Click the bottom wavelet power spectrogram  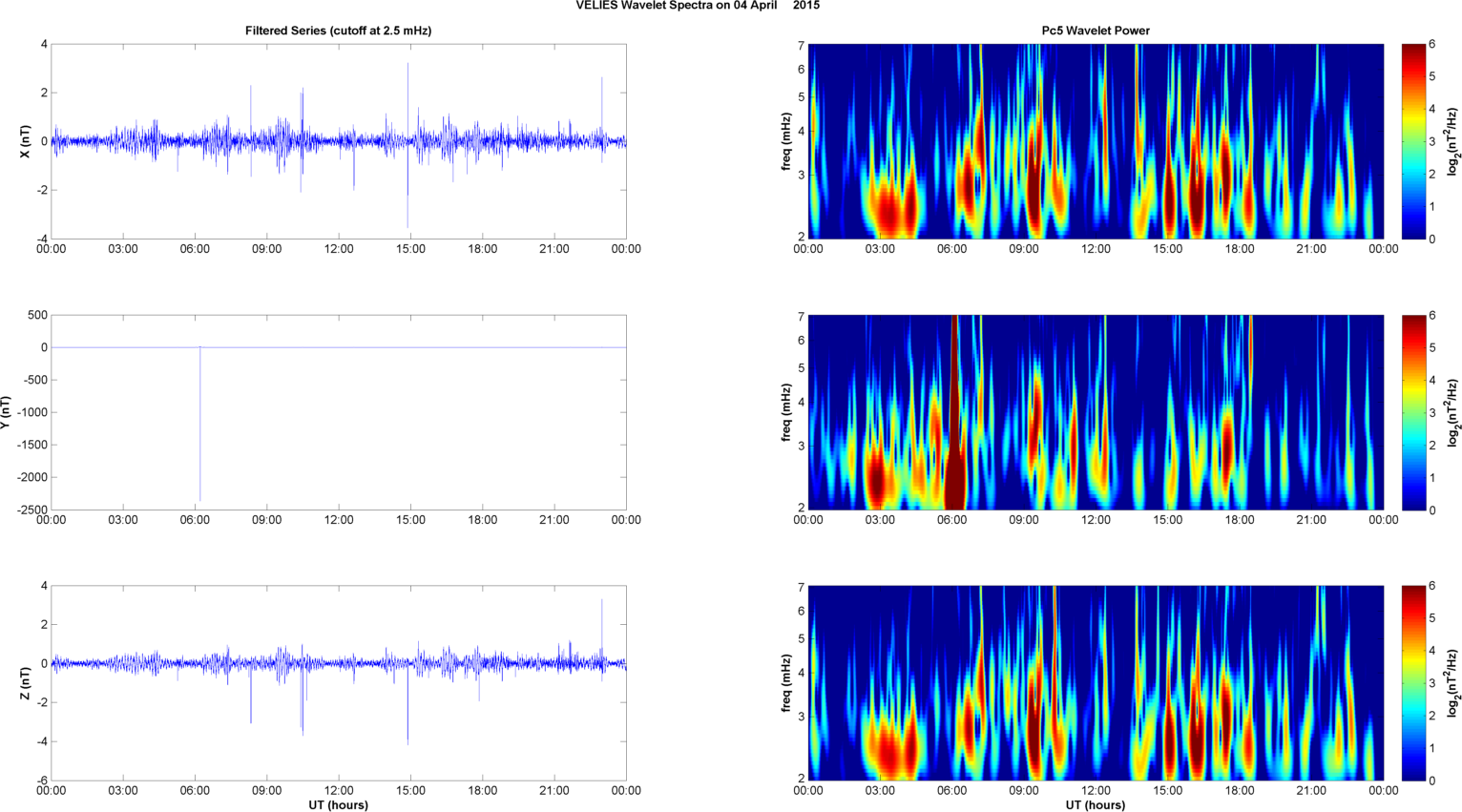point(1096,683)
